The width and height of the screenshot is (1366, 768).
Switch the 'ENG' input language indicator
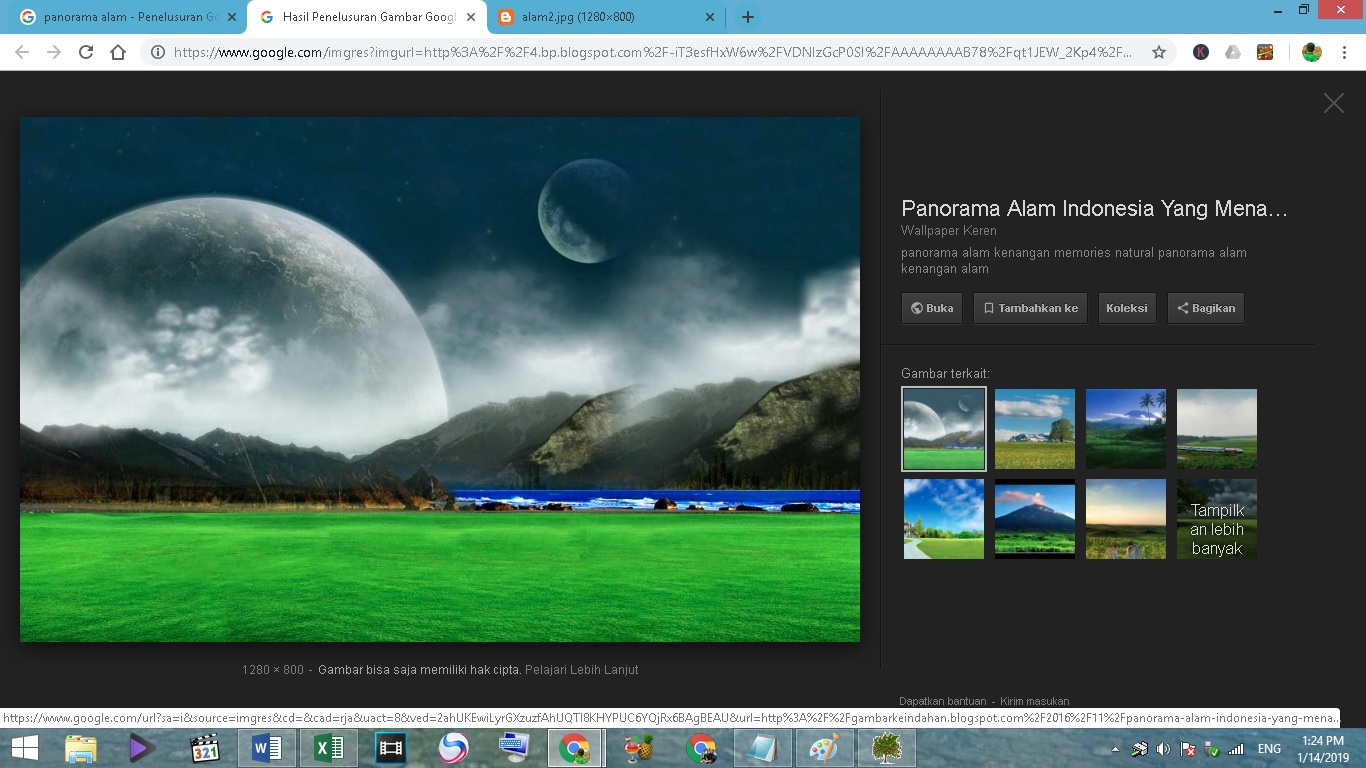point(1269,749)
